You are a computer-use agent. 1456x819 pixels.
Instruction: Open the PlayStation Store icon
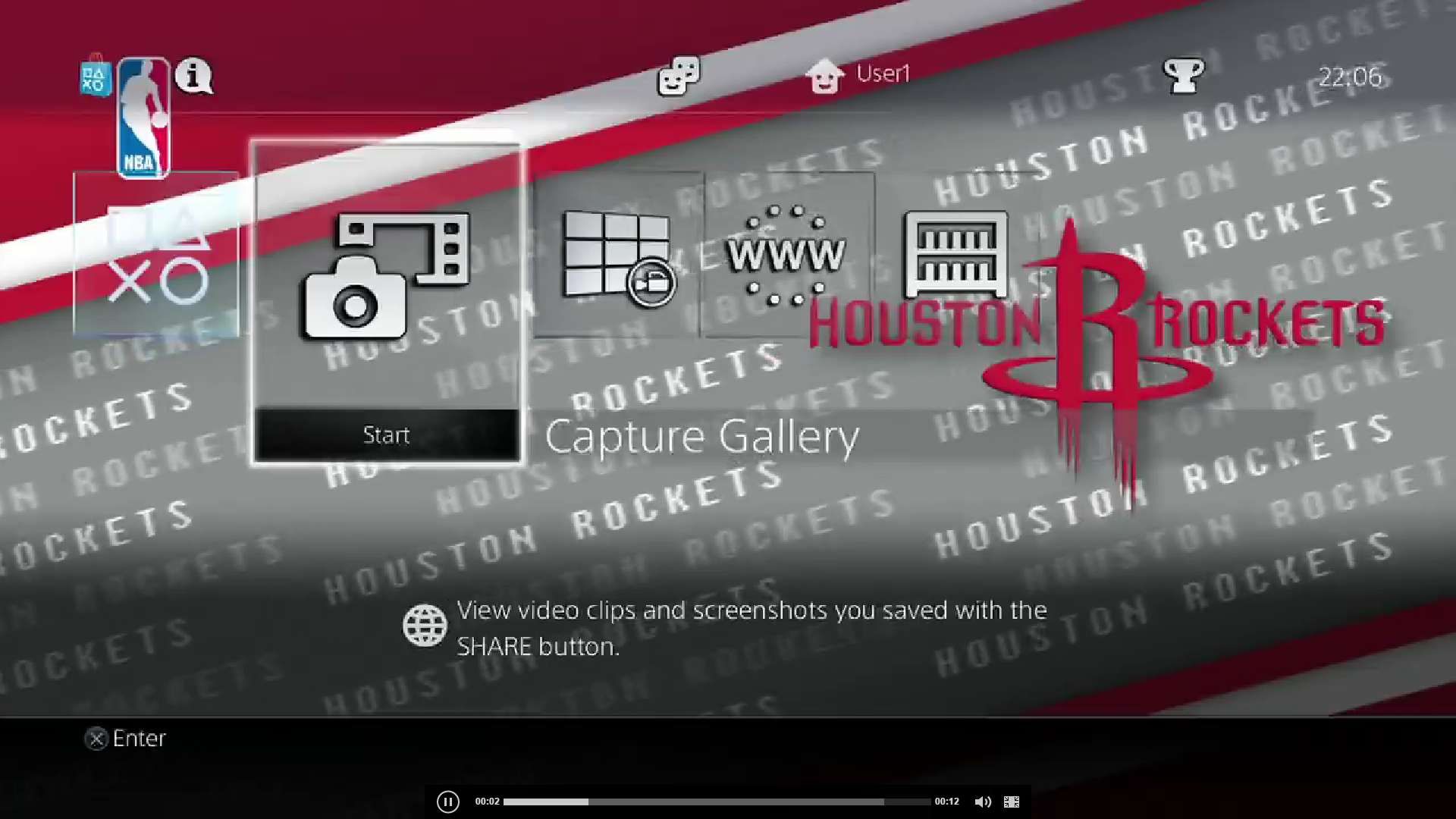(x=96, y=76)
